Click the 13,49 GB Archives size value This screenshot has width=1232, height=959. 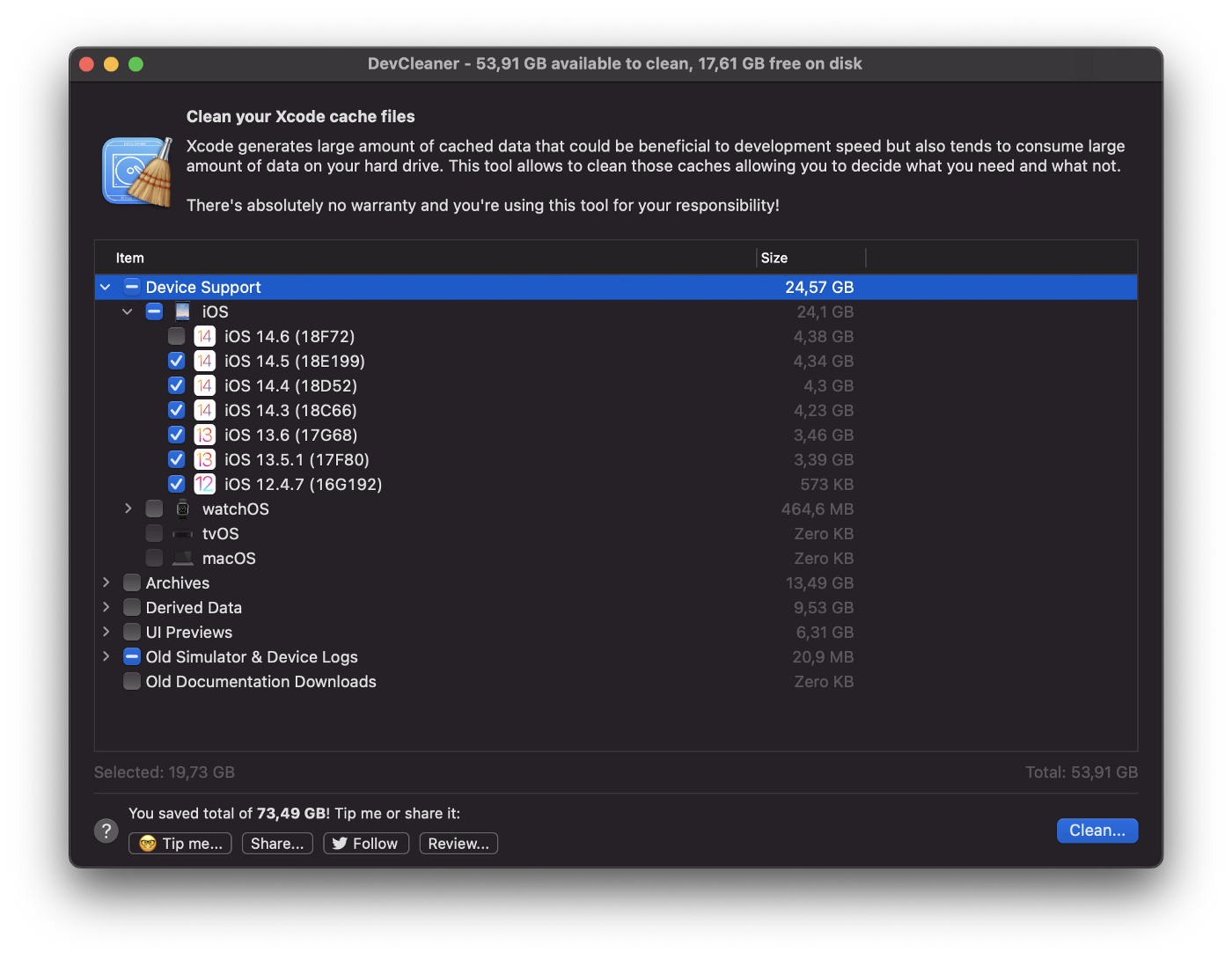(819, 582)
